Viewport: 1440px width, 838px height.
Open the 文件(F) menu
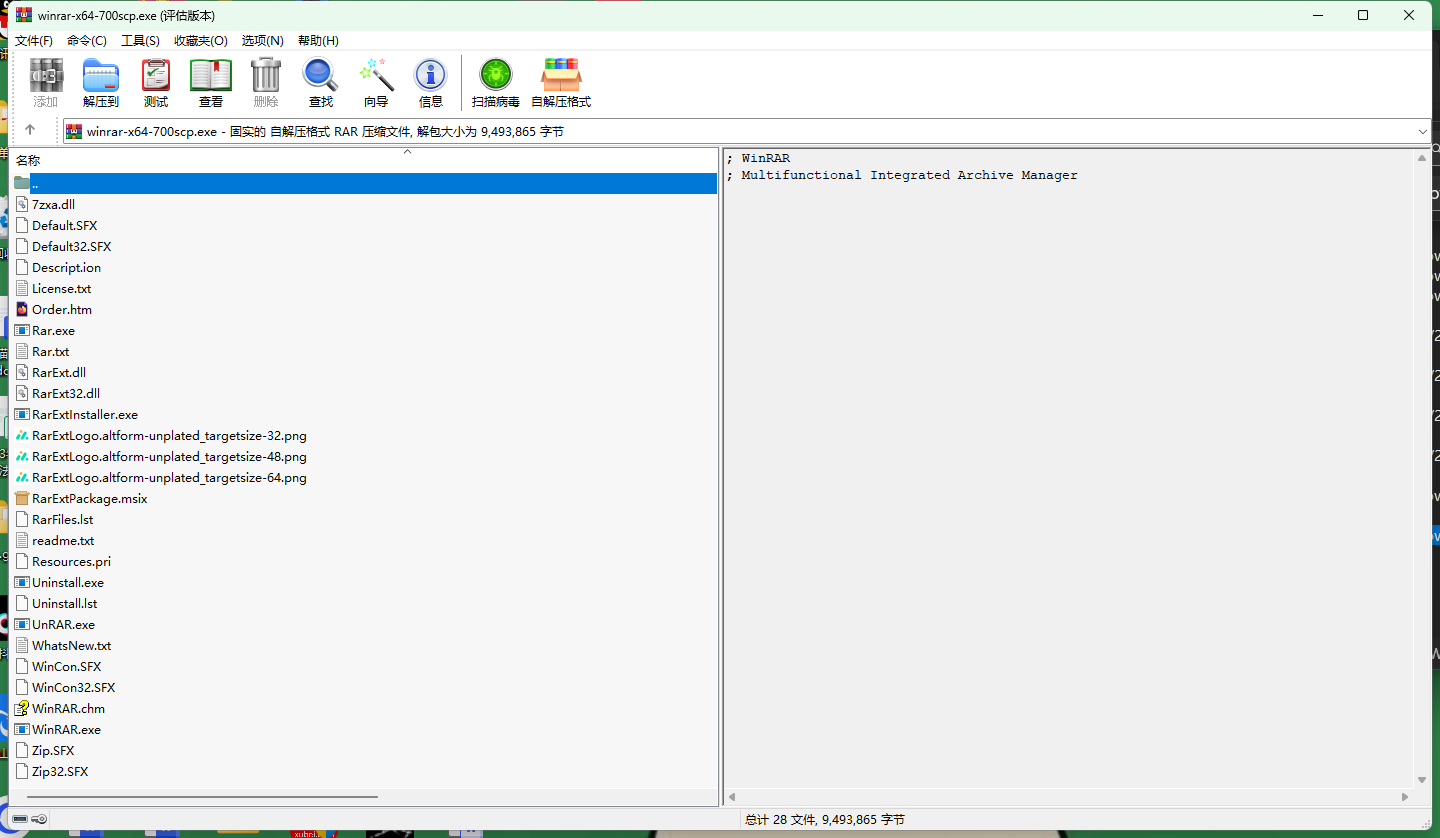point(34,40)
